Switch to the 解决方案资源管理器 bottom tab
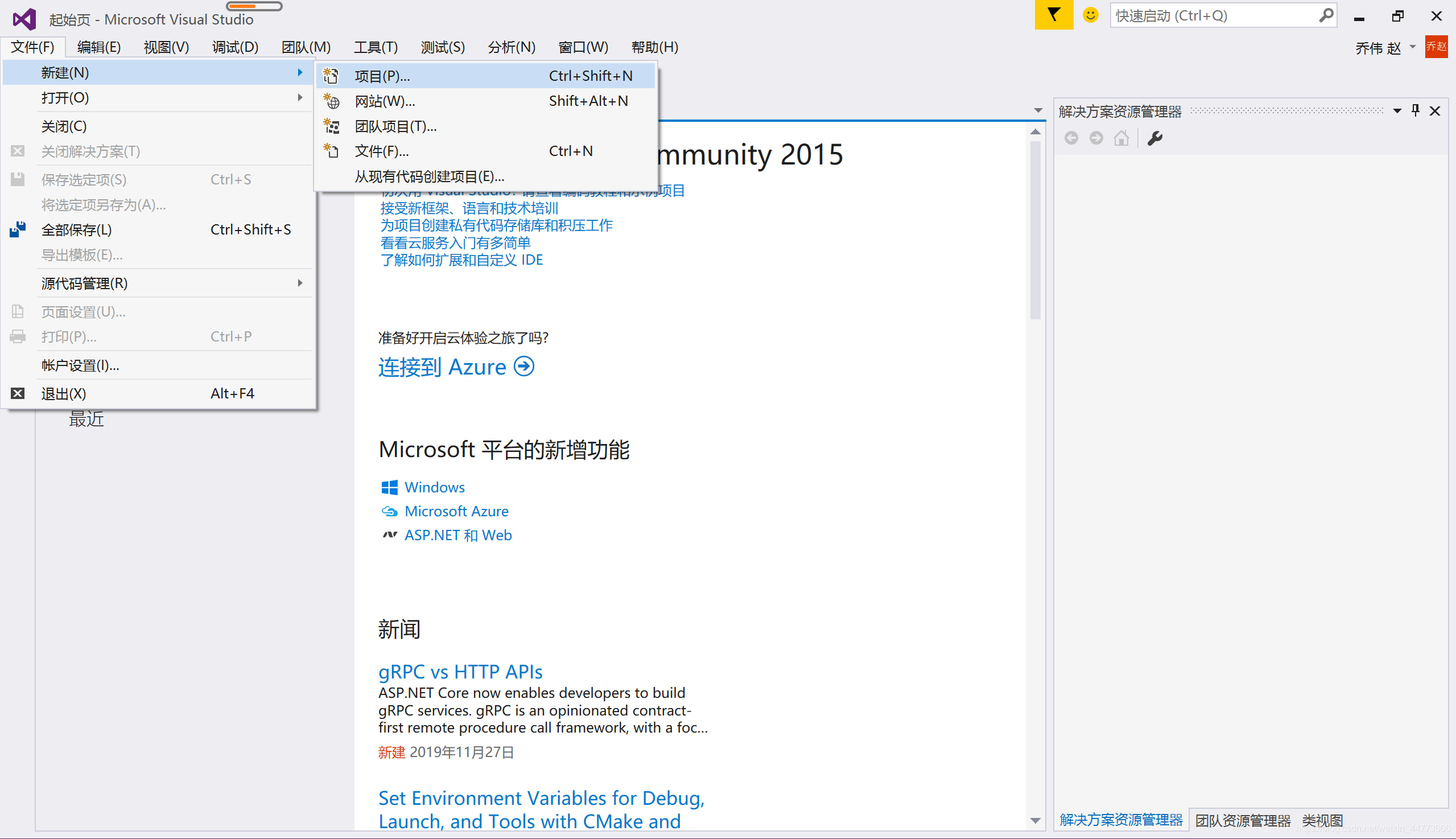1456x839 pixels. coord(1121,820)
